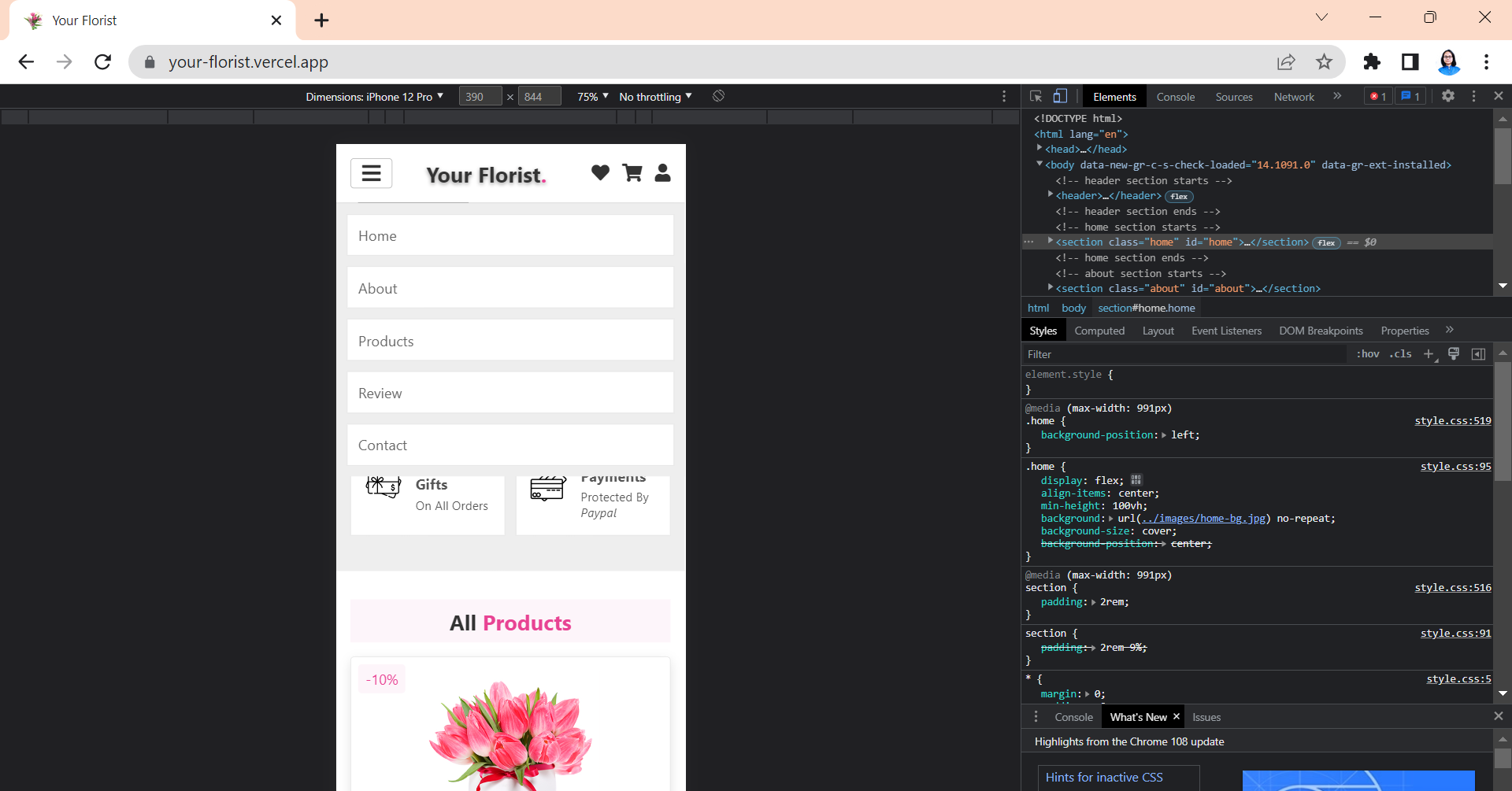The width and height of the screenshot is (1512, 791).
Task: Open the user account icon
Action: pyautogui.click(x=663, y=172)
